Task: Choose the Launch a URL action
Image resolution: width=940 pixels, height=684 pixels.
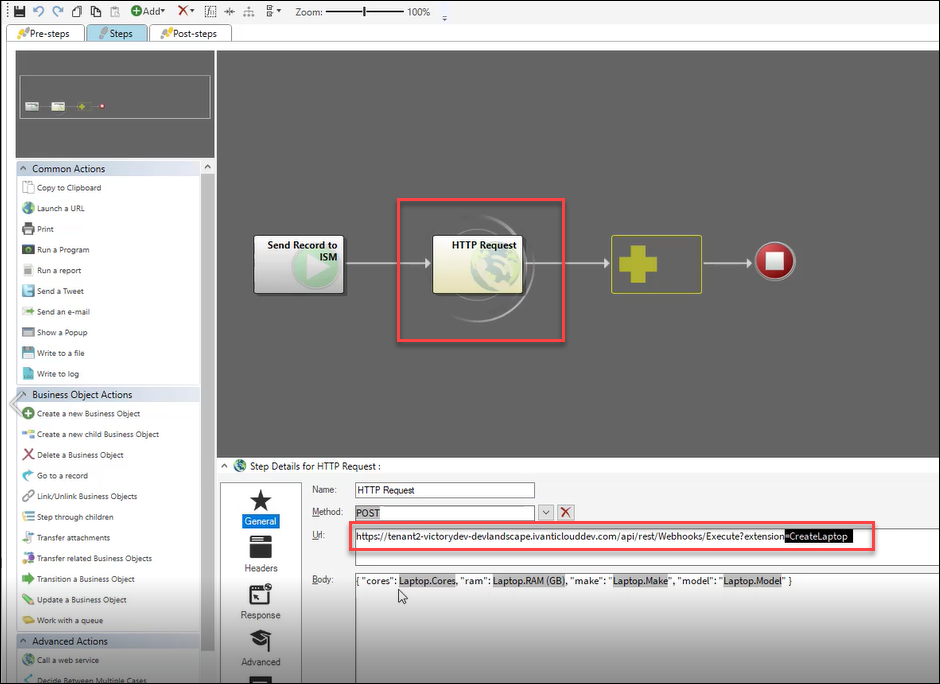Action: [x=60, y=208]
